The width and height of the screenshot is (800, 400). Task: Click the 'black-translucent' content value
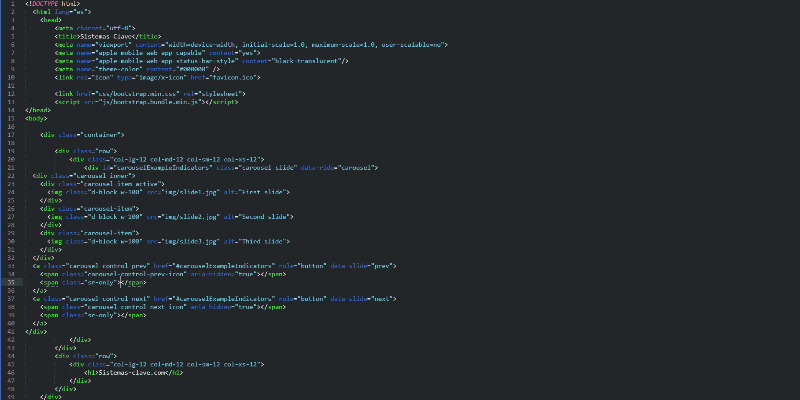[308, 61]
